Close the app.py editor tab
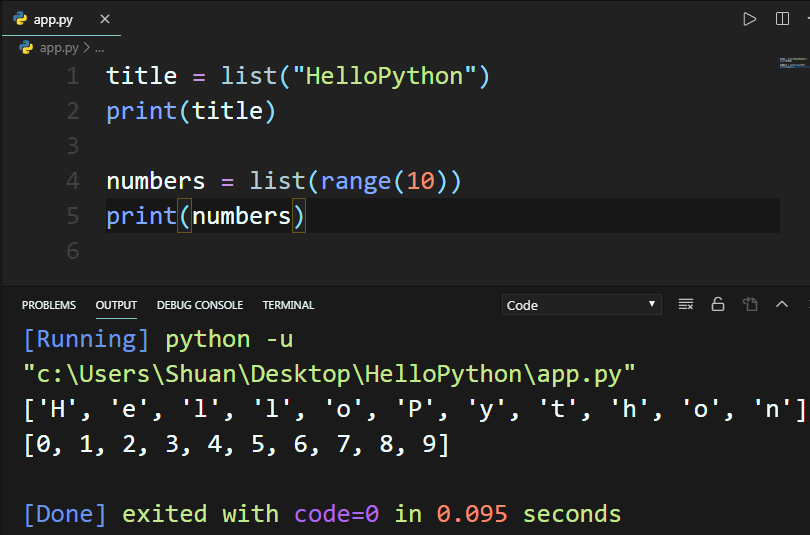 point(105,19)
